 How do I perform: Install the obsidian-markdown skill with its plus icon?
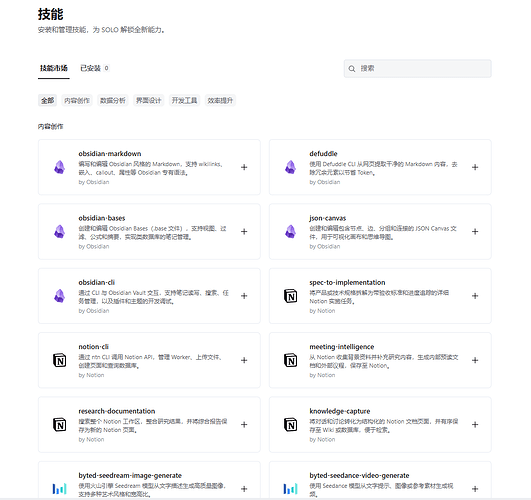tap(244, 167)
